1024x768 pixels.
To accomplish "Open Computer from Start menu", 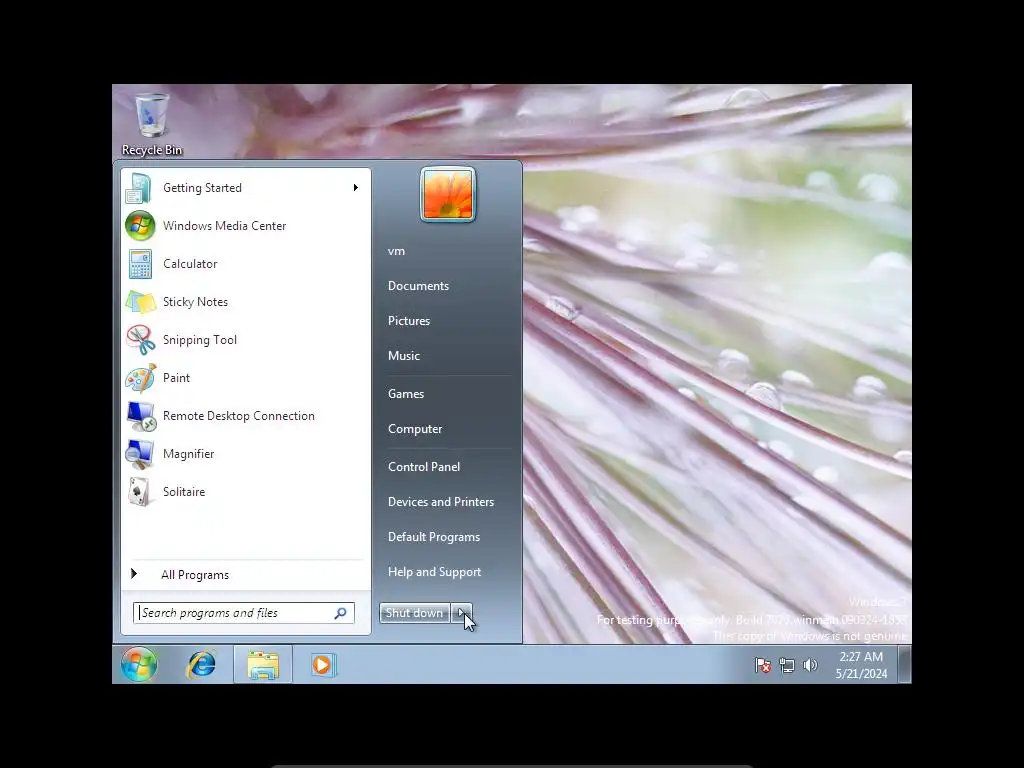I will coord(415,429).
